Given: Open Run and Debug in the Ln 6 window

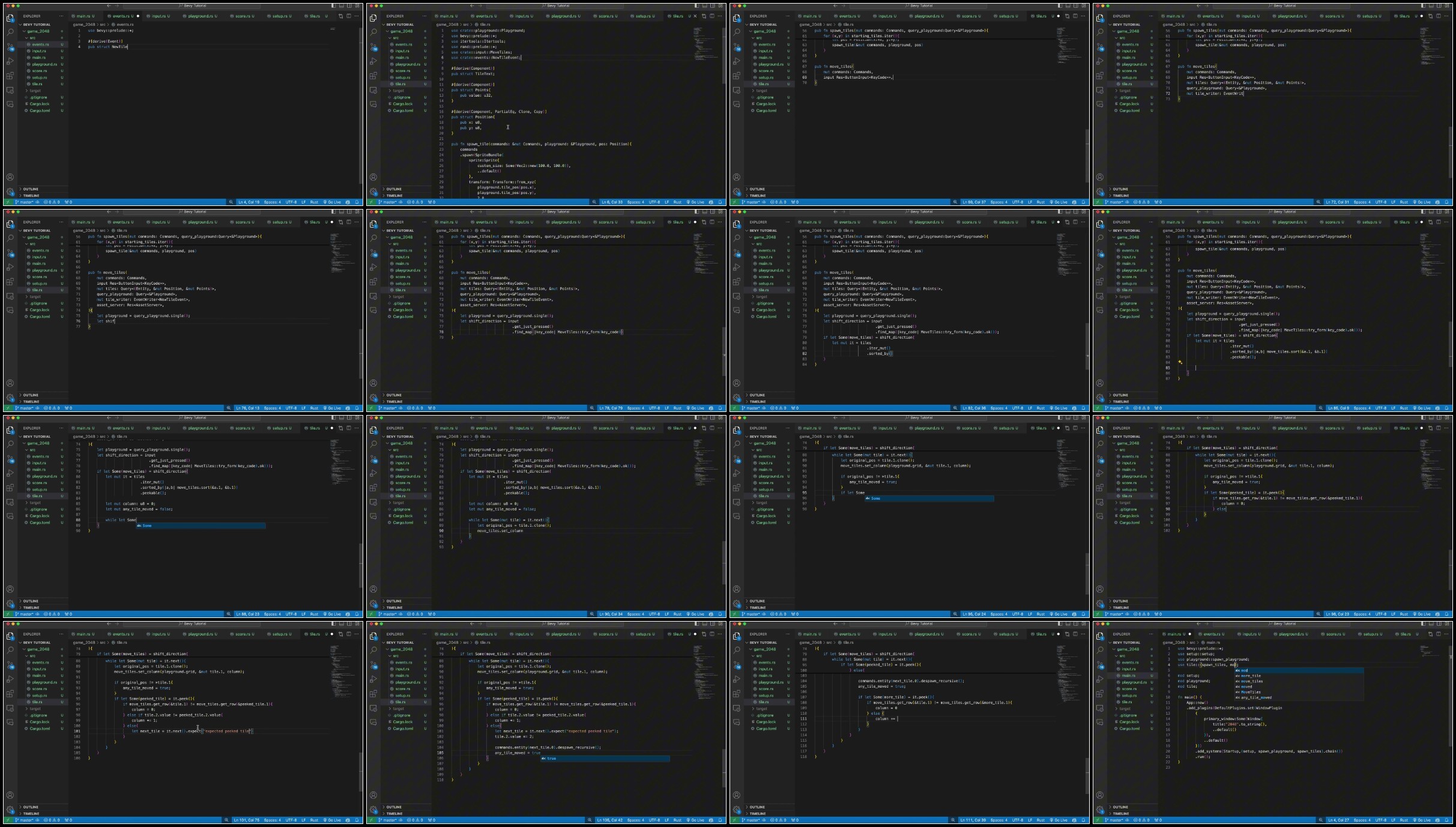Looking at the screenshot, I should pos(373,61).
